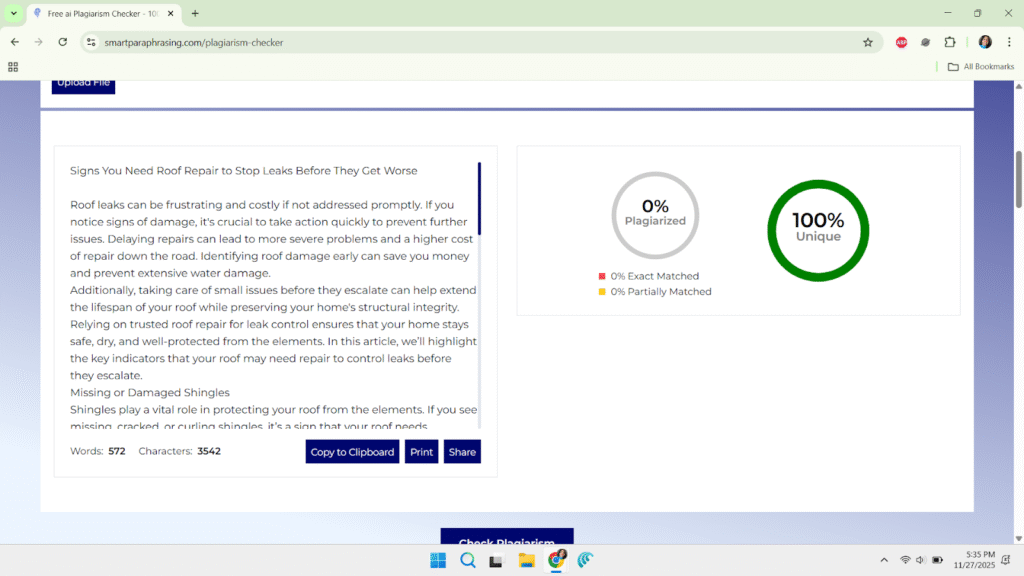
Task: Open the site information icon in address bar
Action: tap(91, 42)
